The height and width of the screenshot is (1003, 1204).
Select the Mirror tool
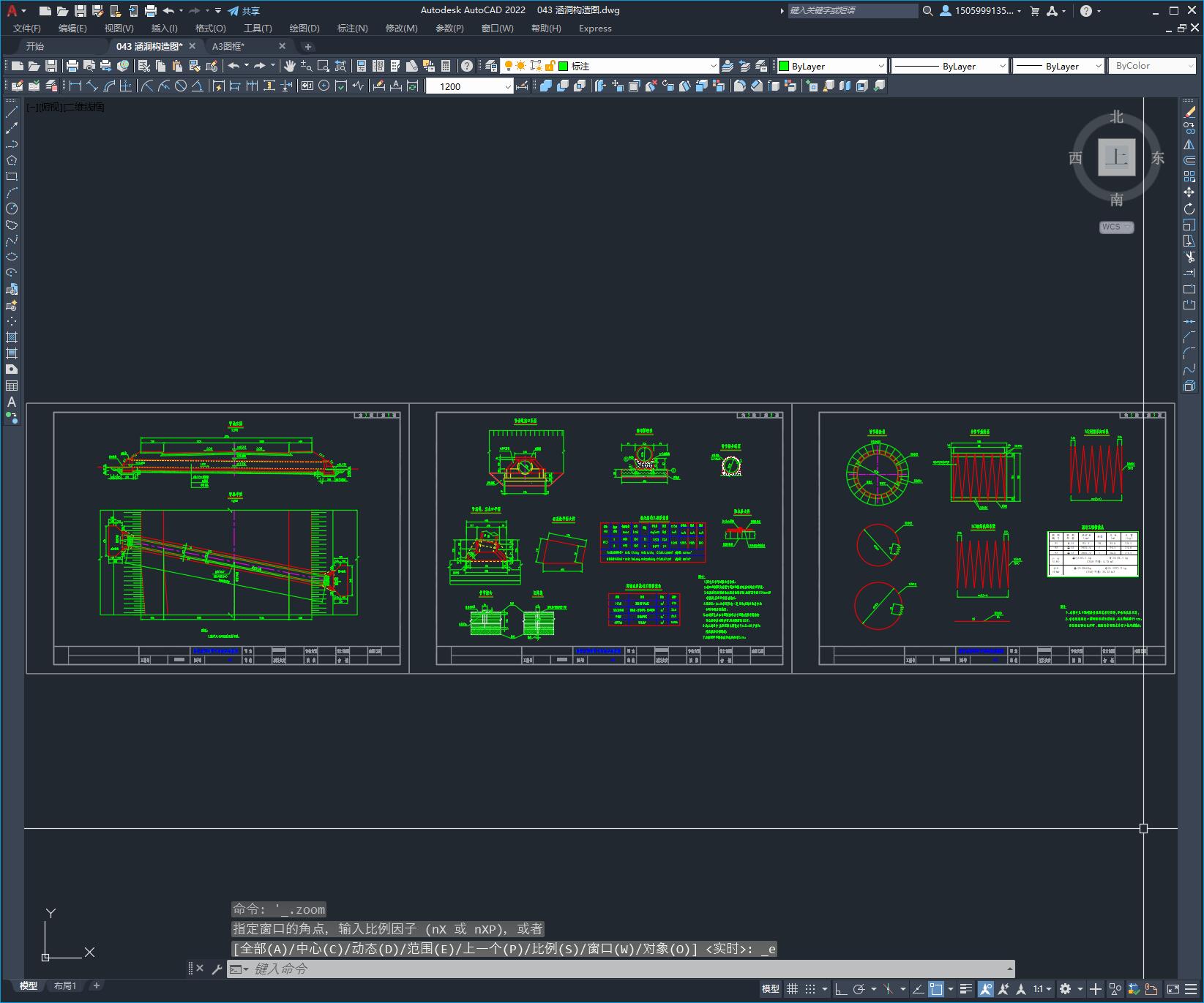[1189, 144]
